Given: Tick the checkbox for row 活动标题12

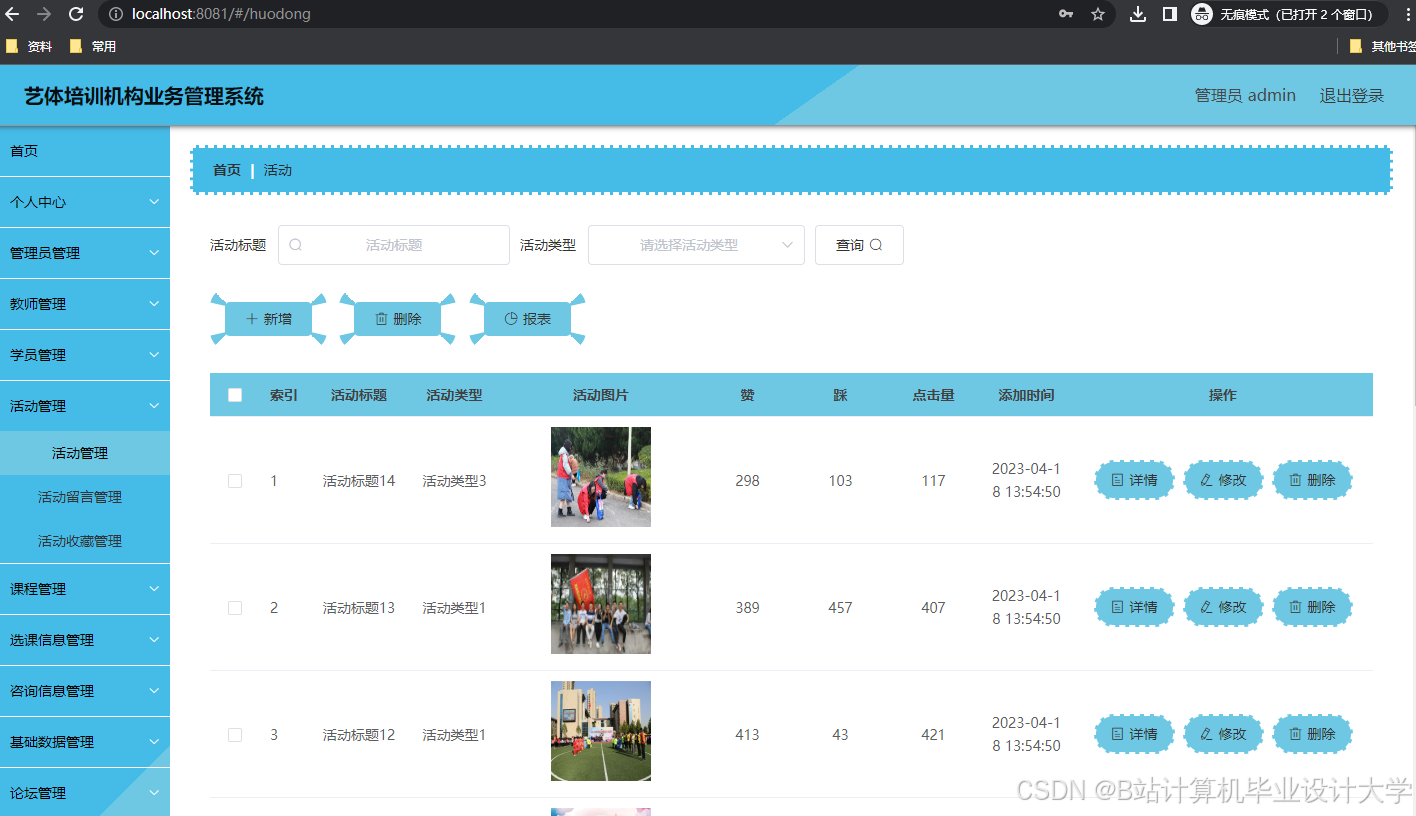Looking at the screenshot, I should 235,735.
